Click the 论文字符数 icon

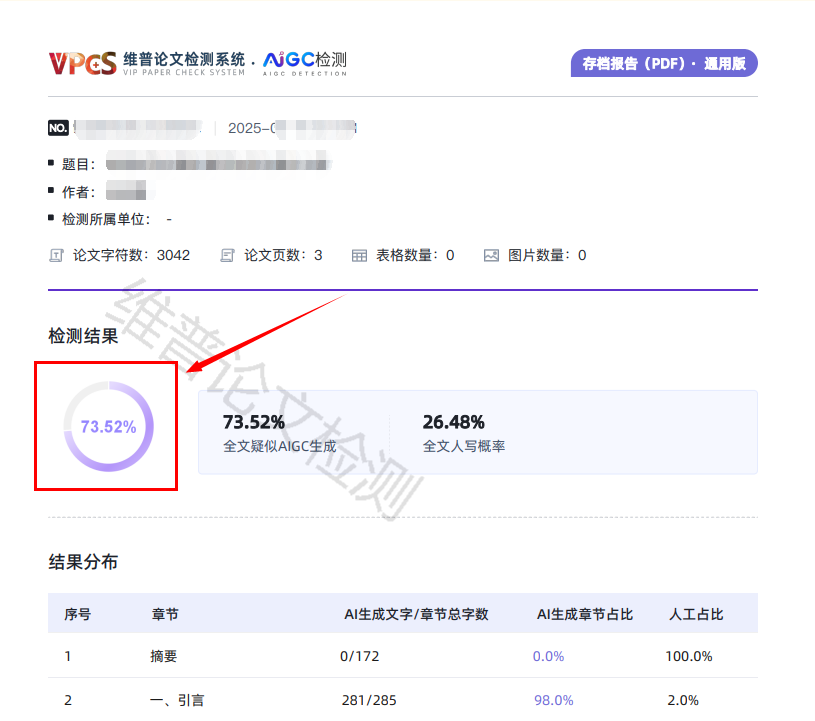point(56,255)
